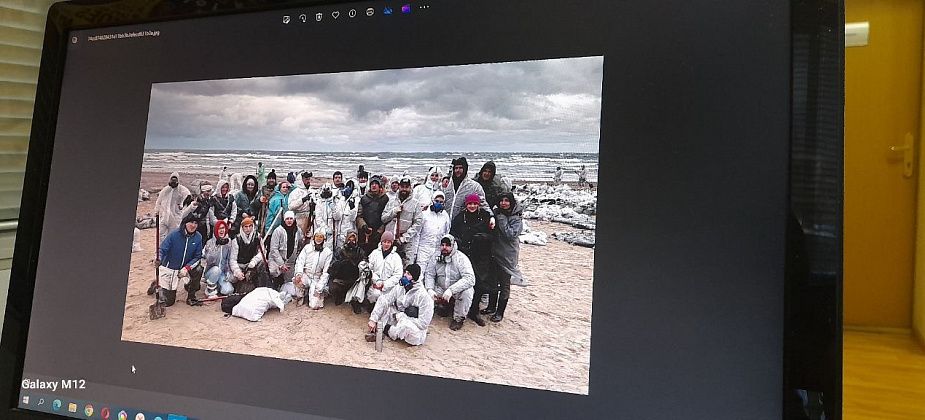Click the Edit image icon in toolbar
The image size is (925, 420).
286,18
